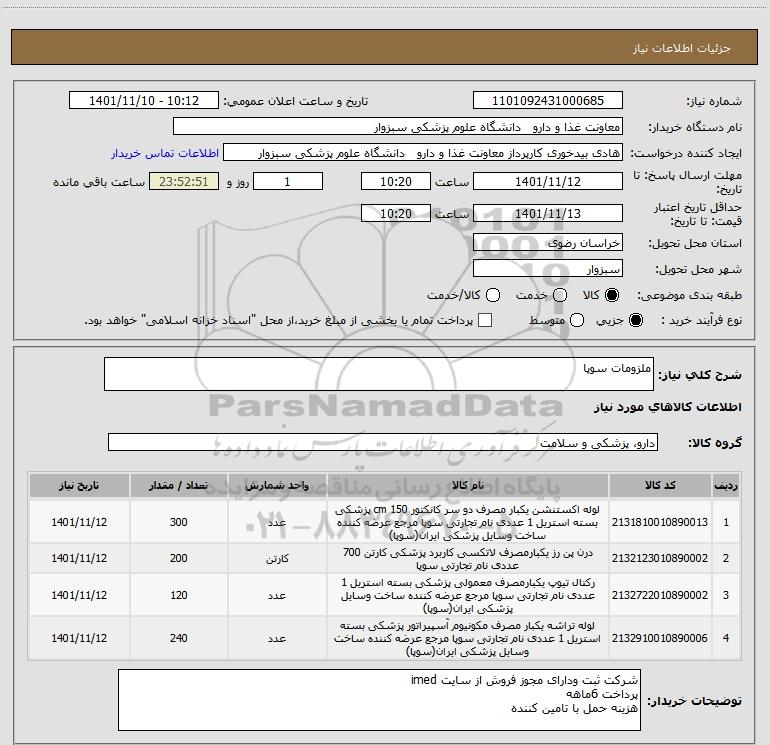Click product code 2131810010890013
Screen dimensions: 770x745
click(x=660, y=522)
